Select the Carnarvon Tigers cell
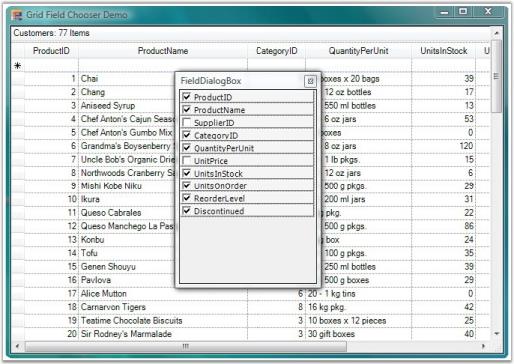This screenshot has width=514, height=364. click(x=163, y=307)
